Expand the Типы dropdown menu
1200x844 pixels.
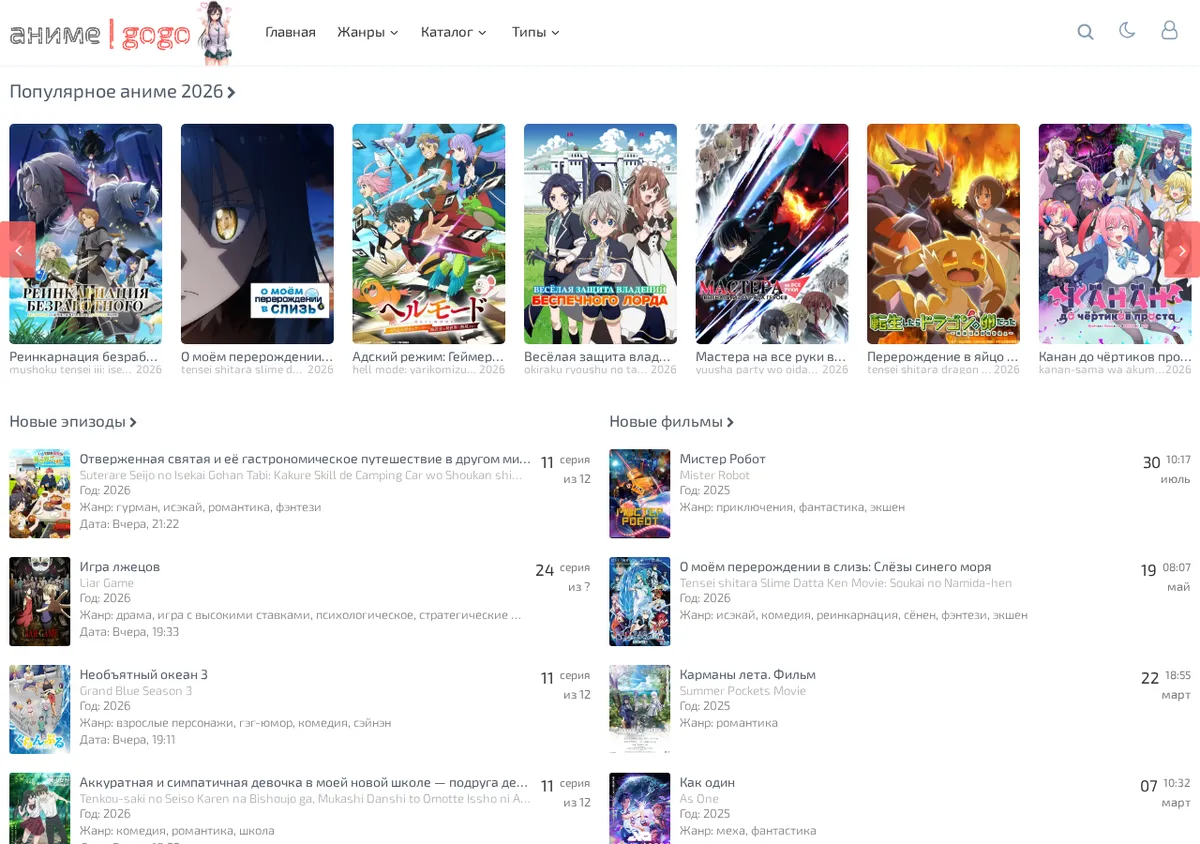tap(536, 32)
